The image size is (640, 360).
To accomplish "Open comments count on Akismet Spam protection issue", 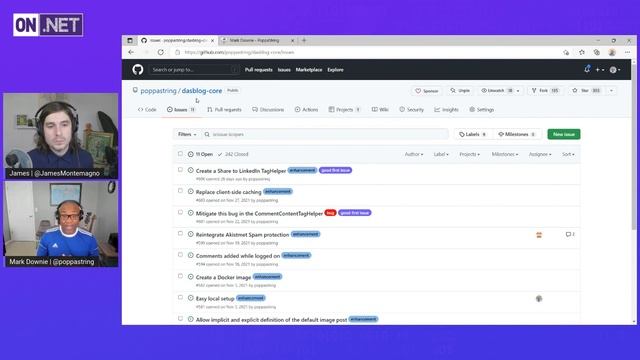I will [x=570, y=234].
